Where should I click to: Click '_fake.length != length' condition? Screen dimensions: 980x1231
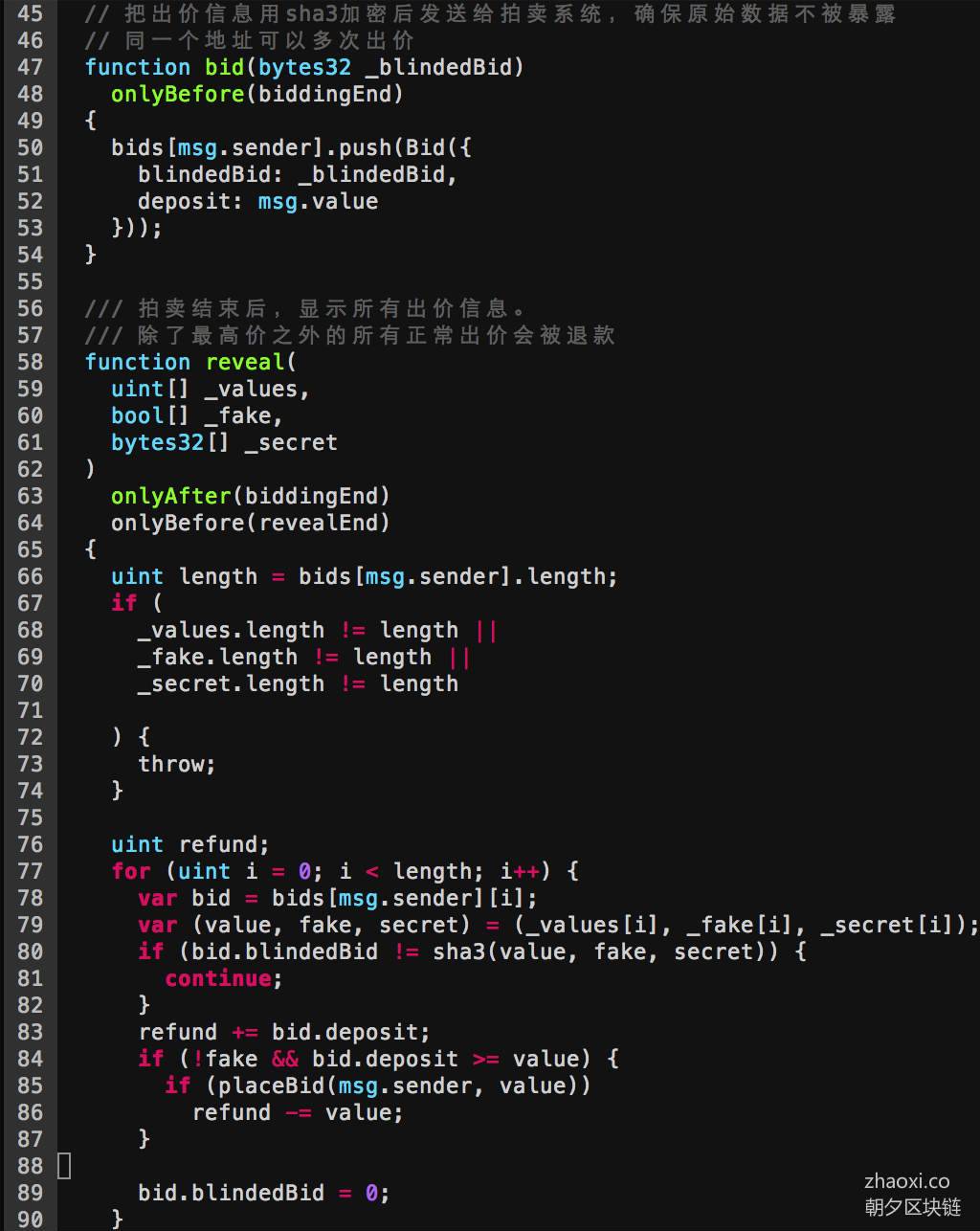[x=284, y=657]
